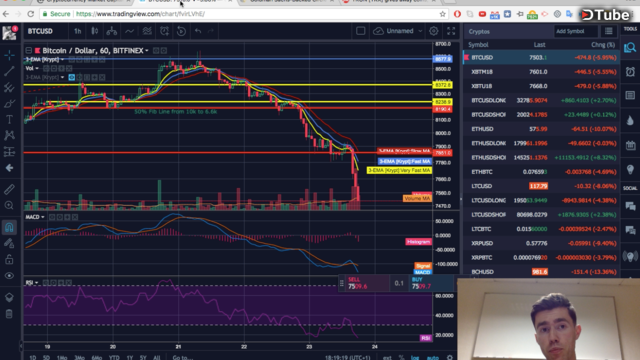Open the compare symbols tool

[111, 31]
